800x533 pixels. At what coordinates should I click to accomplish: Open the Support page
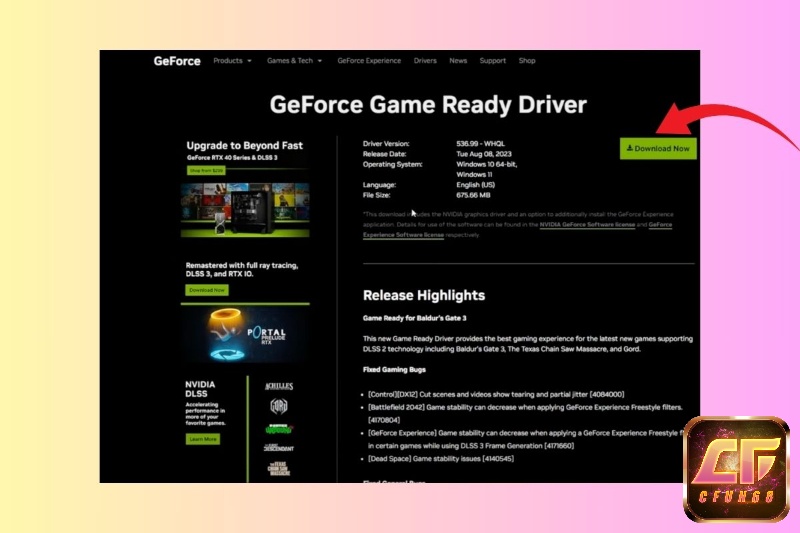[492, 61]
